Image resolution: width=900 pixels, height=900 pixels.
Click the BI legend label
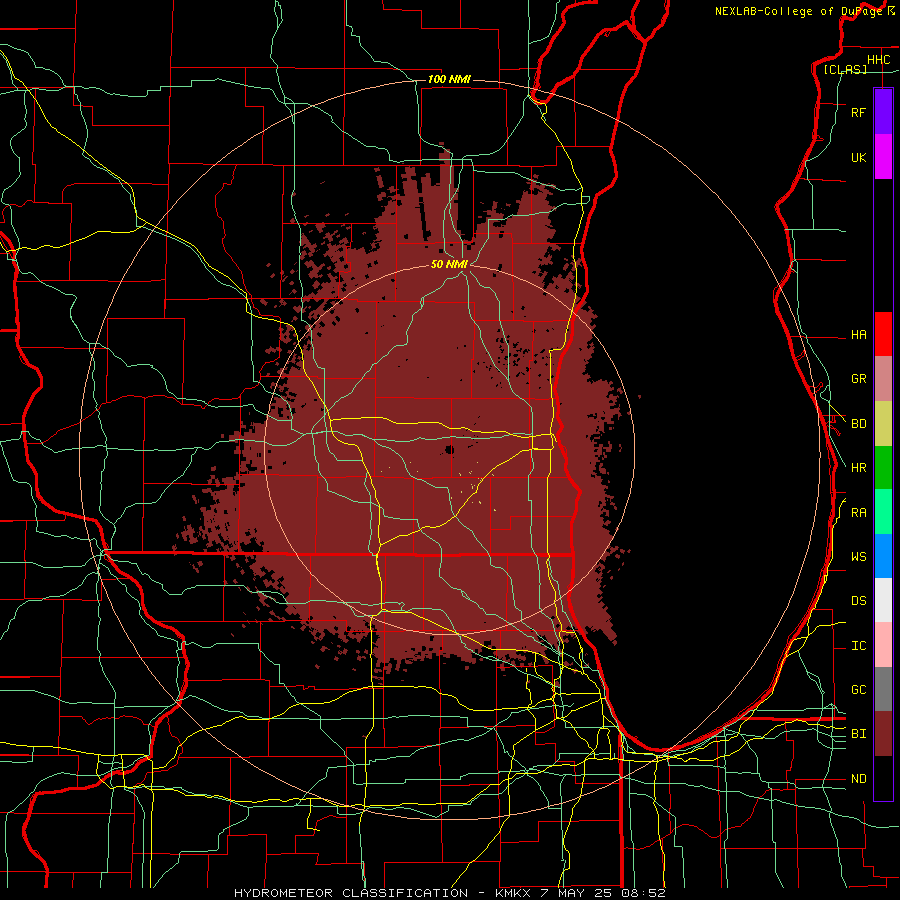pos(858,734)
